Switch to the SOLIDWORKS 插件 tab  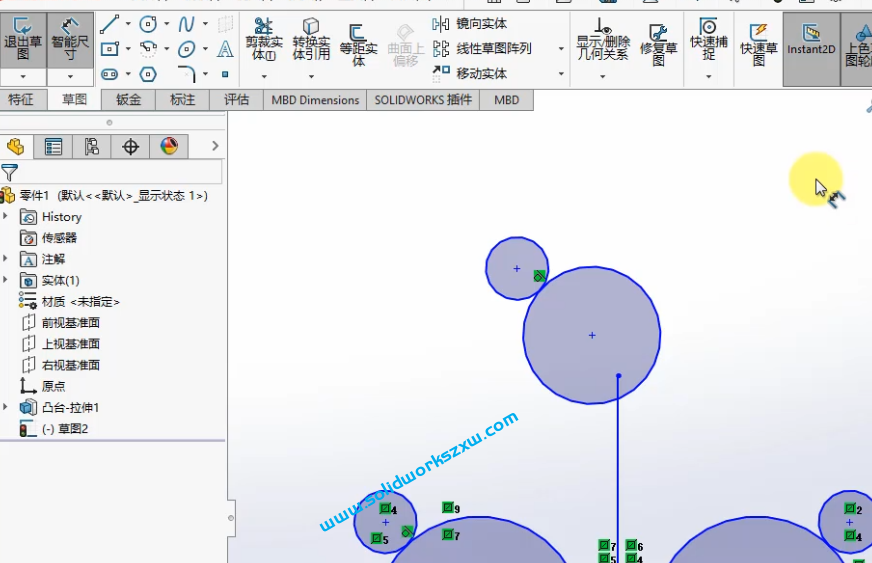tap(423, 100)
